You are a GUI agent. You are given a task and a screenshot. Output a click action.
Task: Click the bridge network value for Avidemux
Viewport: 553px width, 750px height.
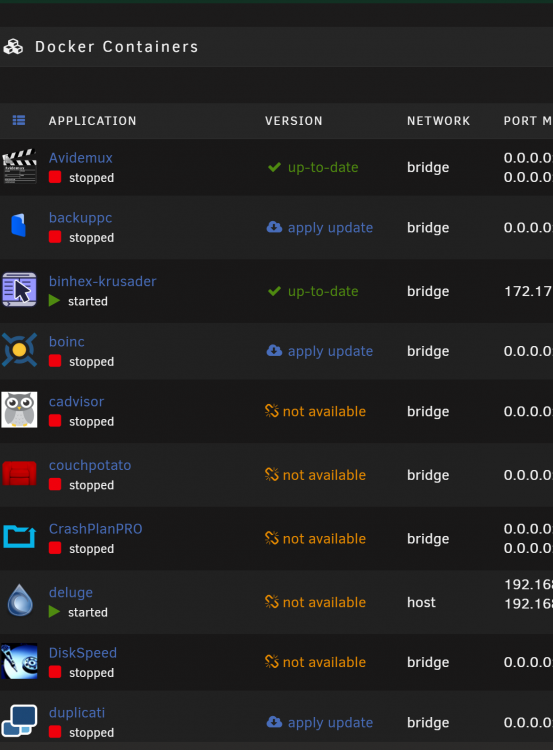click(428, 167)
